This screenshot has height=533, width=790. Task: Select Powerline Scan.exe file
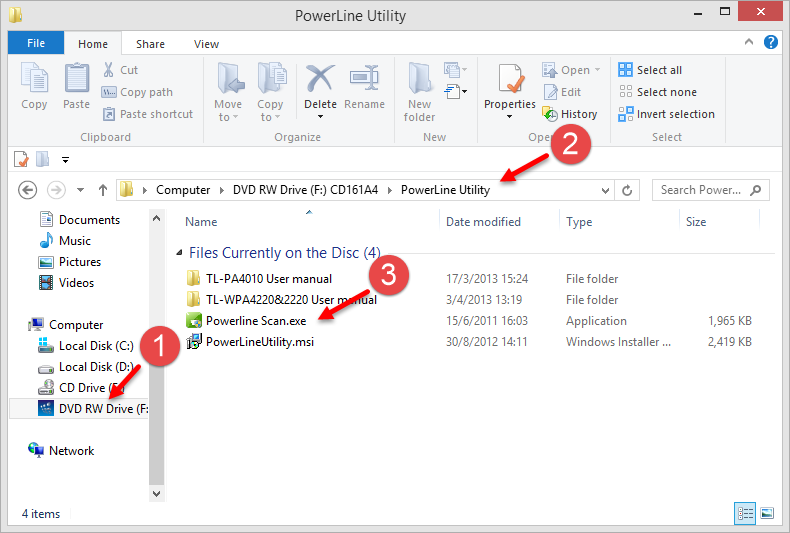tap(246, 321)
